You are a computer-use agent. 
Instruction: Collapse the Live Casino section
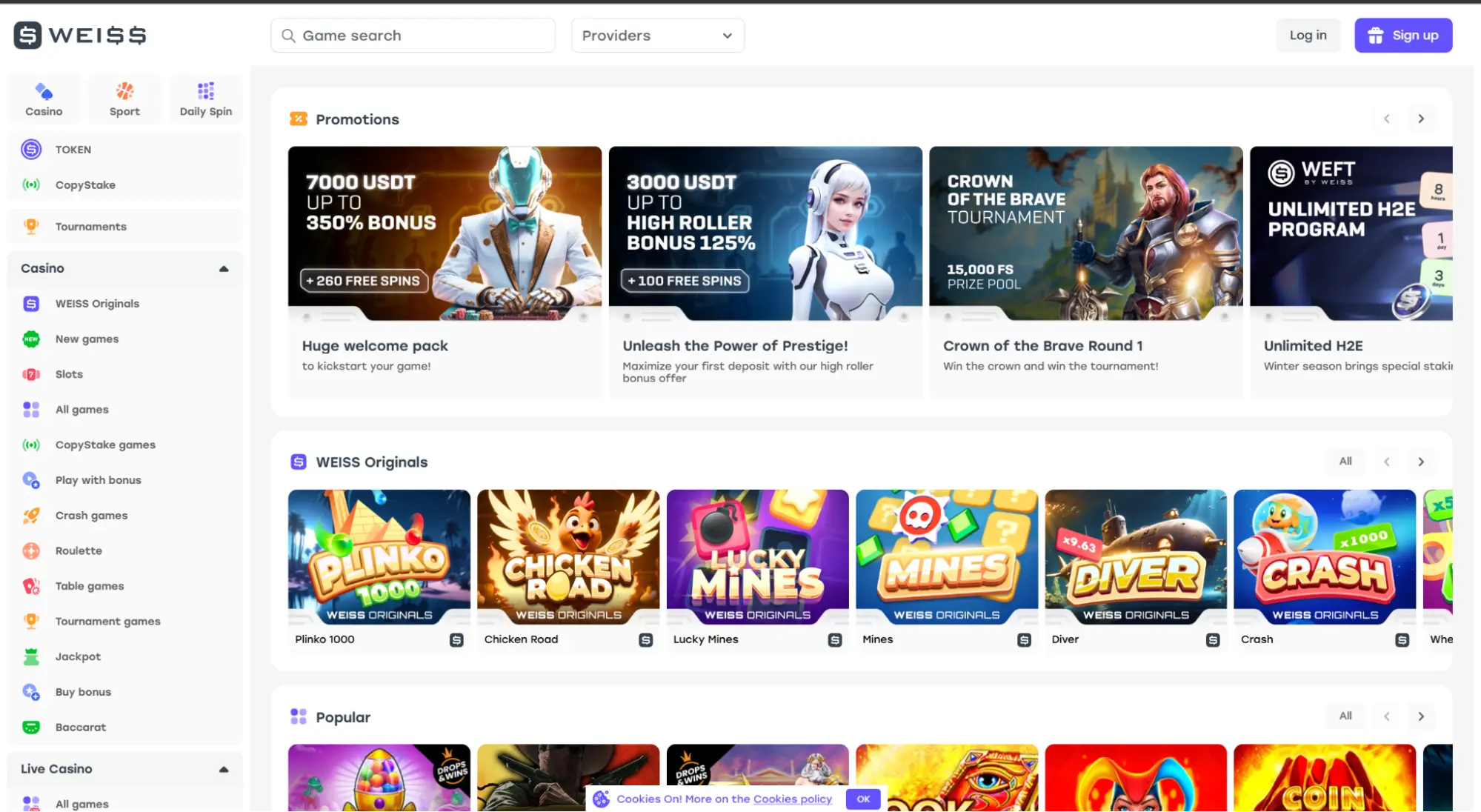pos(224,770)
